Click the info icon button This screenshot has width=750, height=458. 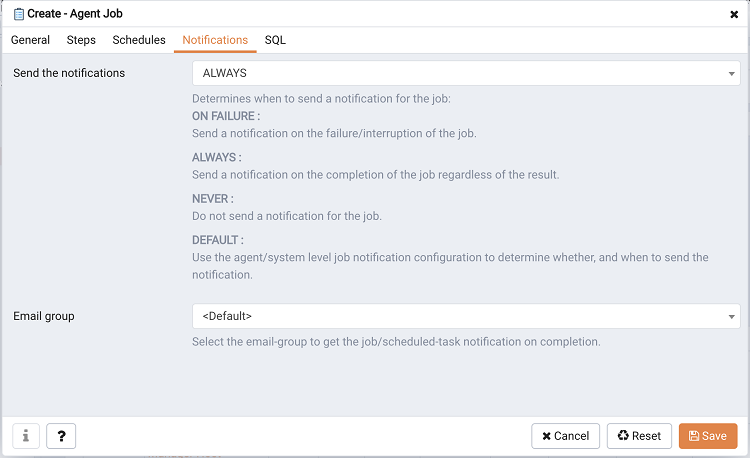pos(26,436)
